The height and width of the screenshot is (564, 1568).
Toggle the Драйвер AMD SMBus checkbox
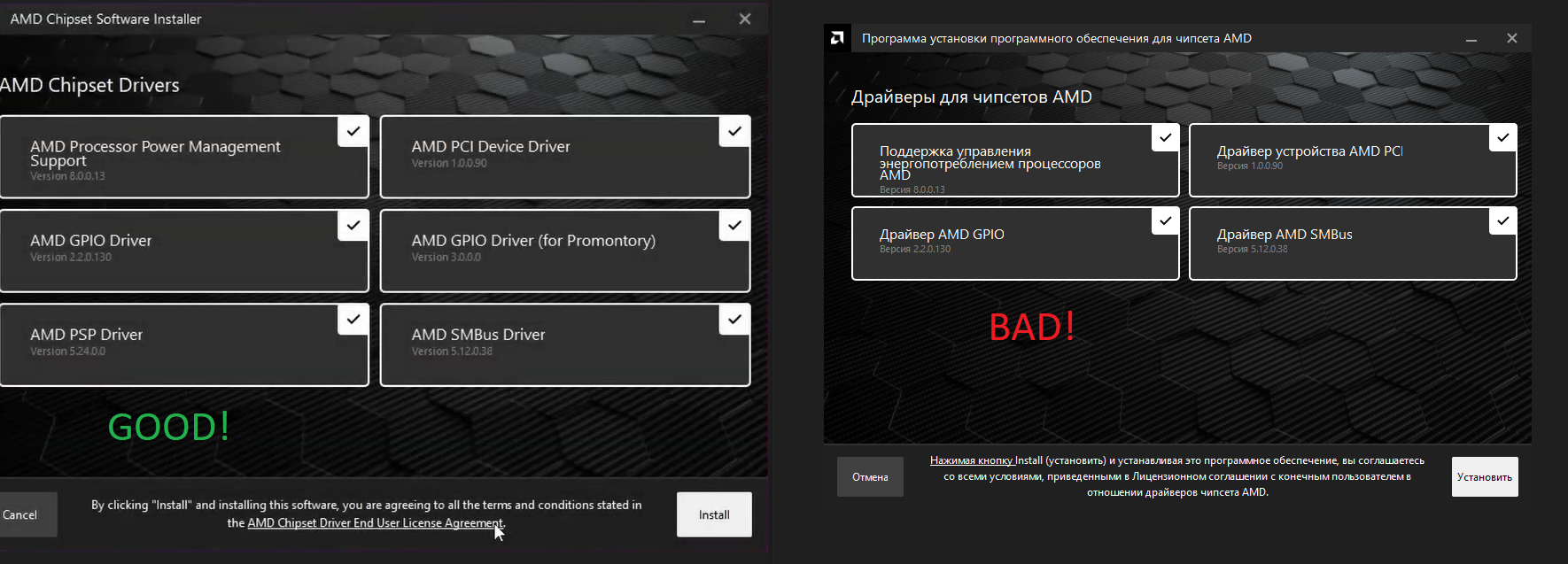pos(1502,220)
